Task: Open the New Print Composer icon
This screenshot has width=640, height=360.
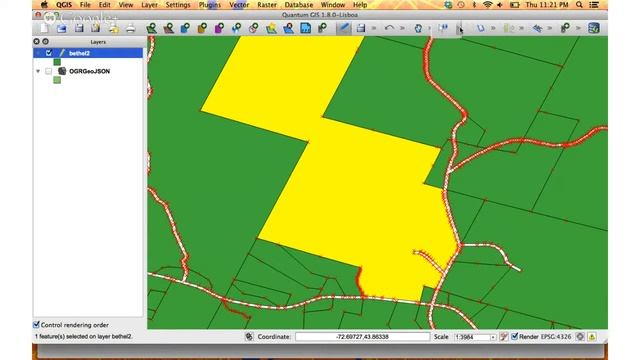Action: [x=113, y=28]
